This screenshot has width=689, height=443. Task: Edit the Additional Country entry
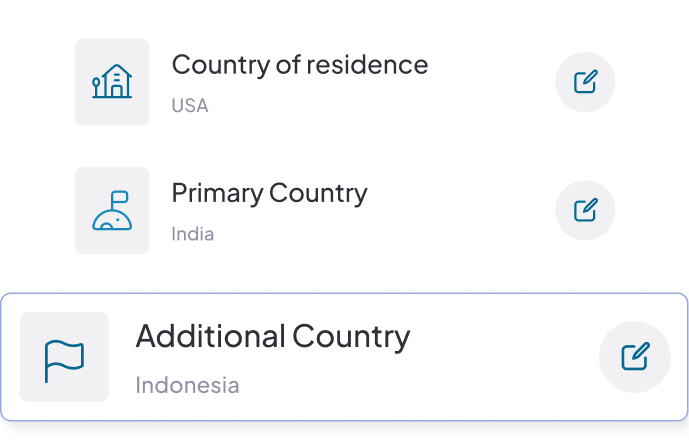click(635, 357)
